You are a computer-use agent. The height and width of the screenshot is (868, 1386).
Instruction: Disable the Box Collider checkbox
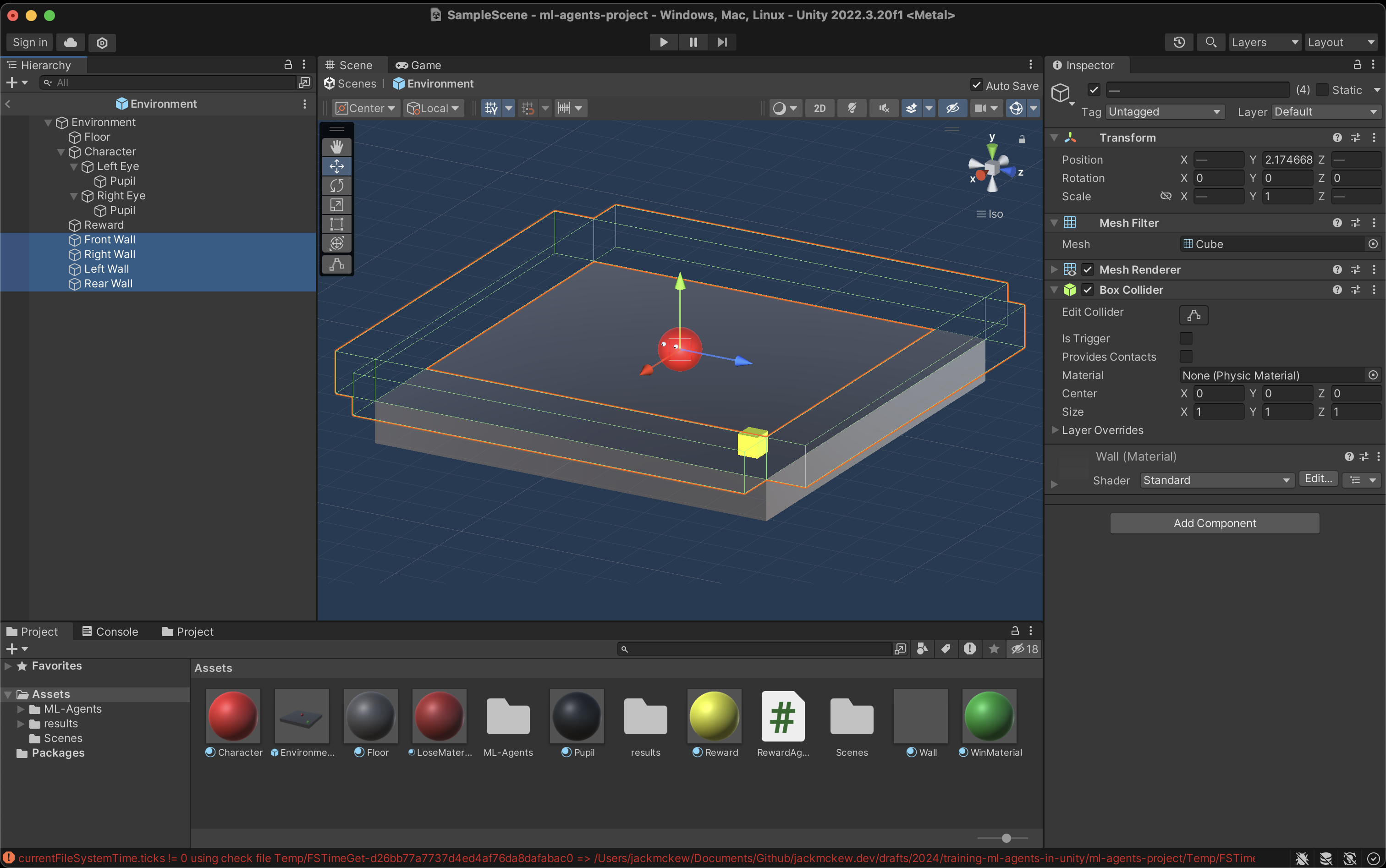[x=1088, y=290]
